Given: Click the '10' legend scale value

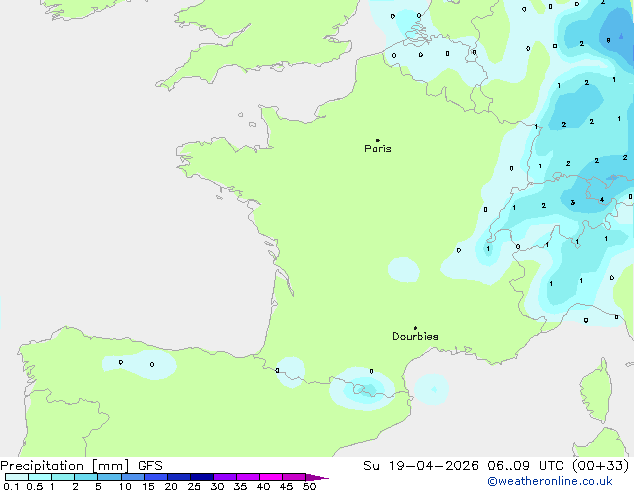Looking at the screenshot, I should click(125, 486).
